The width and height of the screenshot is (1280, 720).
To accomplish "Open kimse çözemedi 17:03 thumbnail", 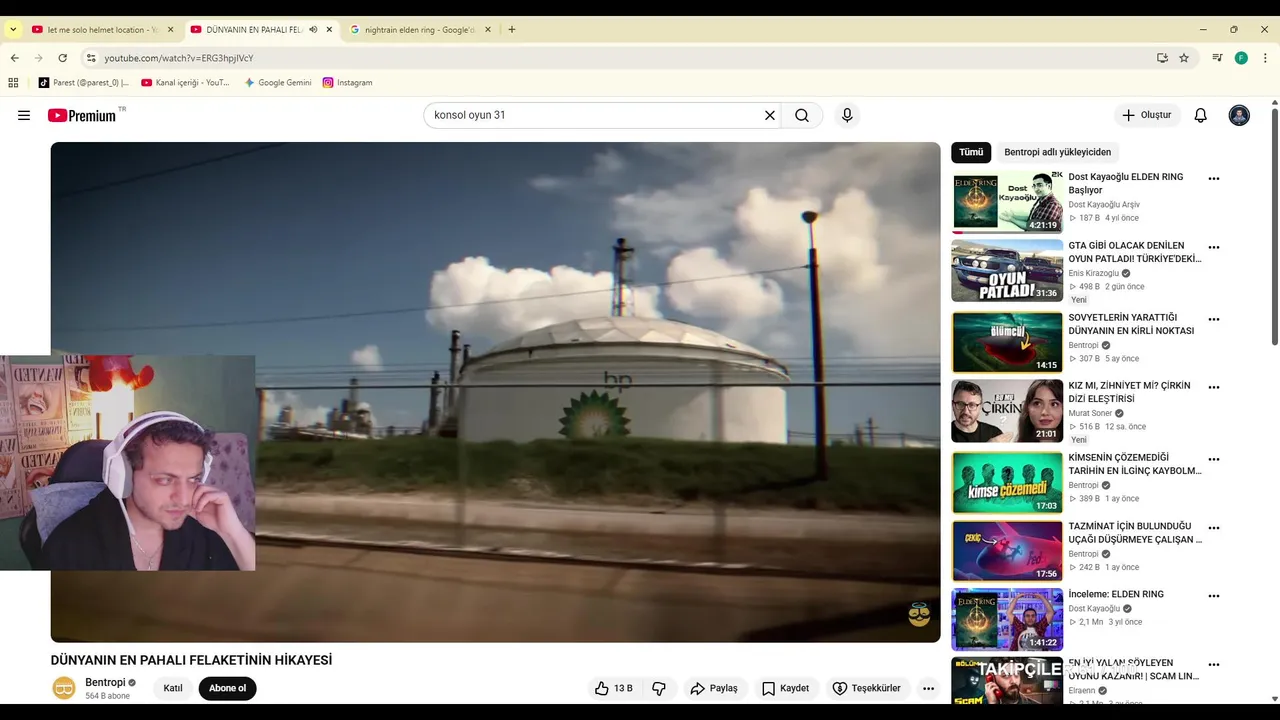I will 1007,482.
